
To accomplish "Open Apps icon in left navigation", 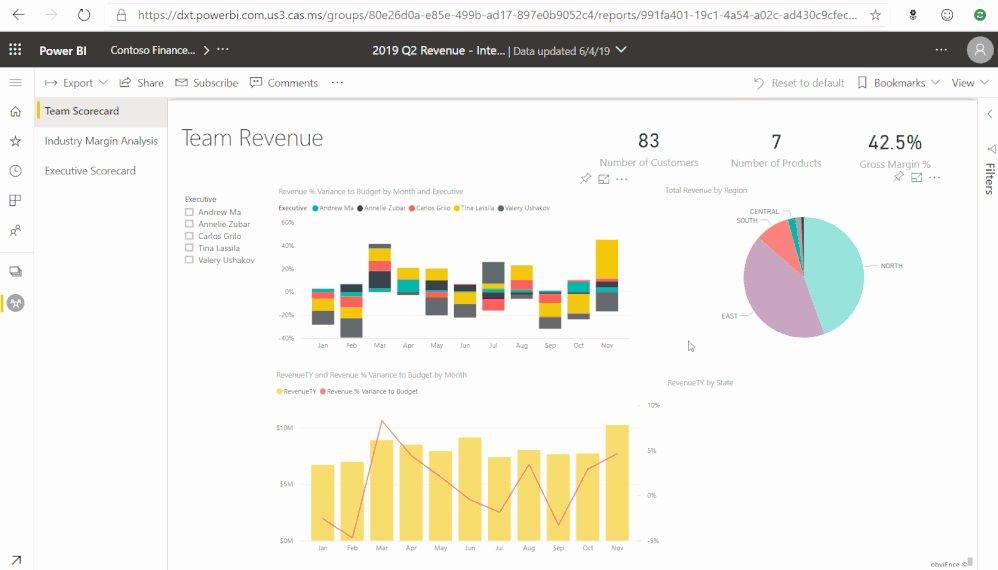I will pos(15,200).
